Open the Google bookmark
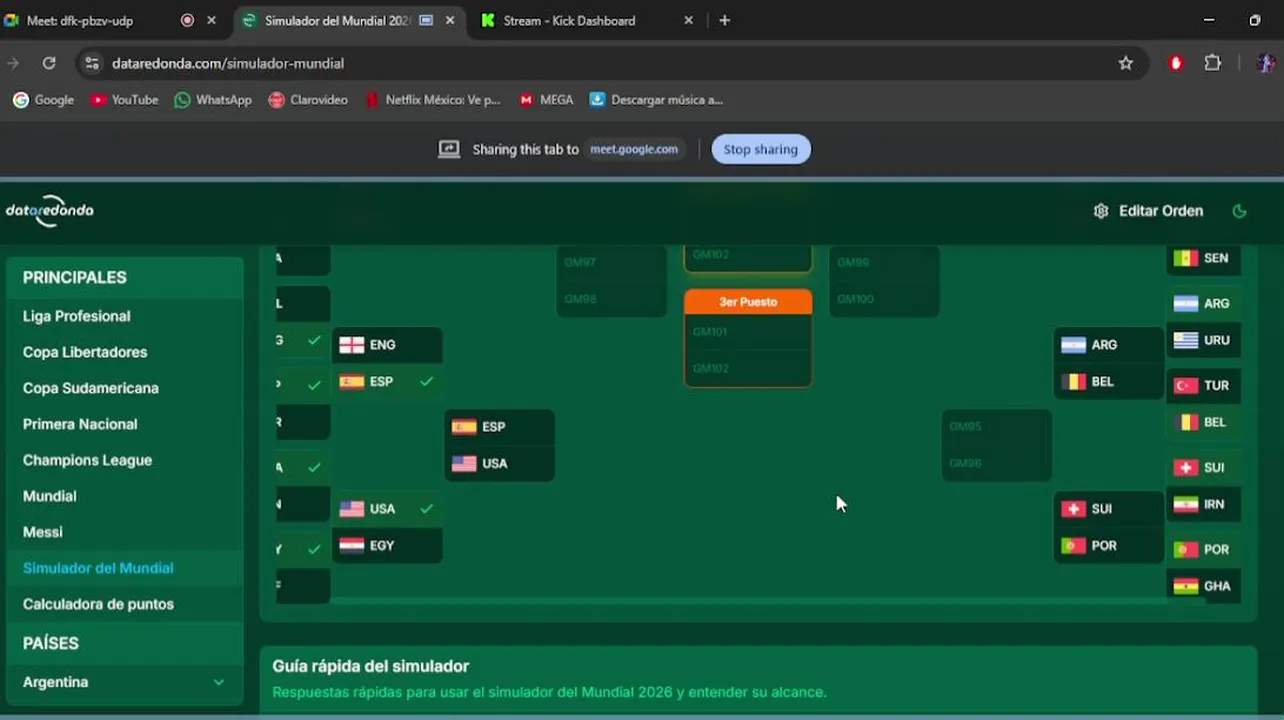 [43, 100]
